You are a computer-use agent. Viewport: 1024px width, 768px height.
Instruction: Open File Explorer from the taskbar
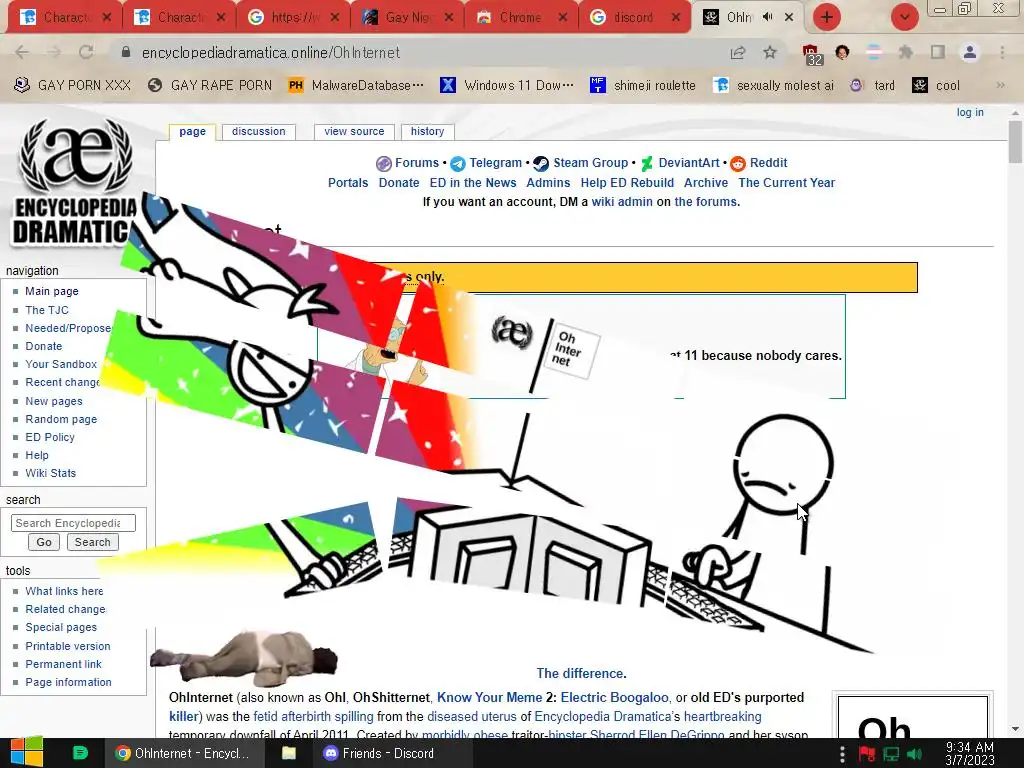[x=289, y=753]
